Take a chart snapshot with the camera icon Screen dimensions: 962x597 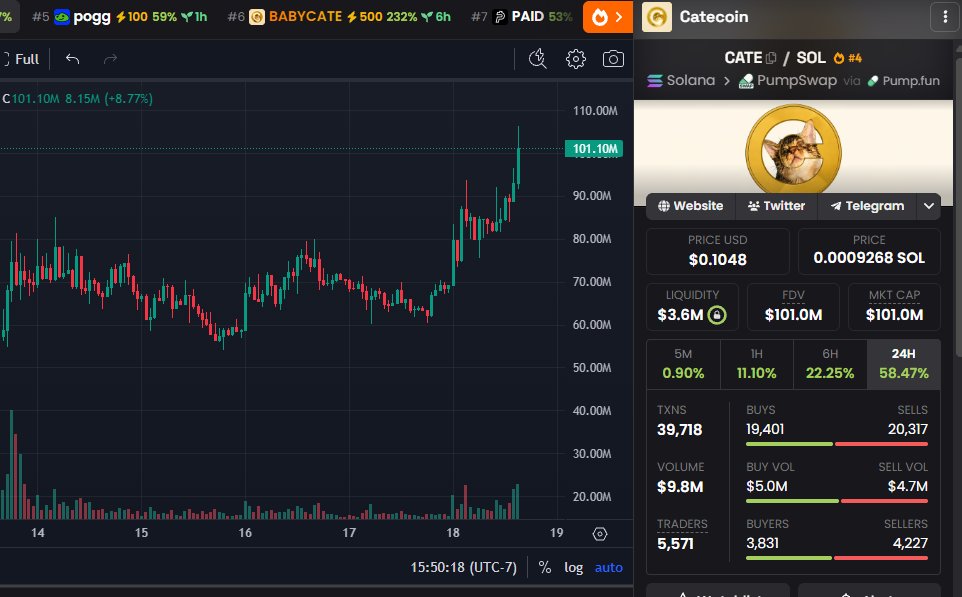pos(613,59)
